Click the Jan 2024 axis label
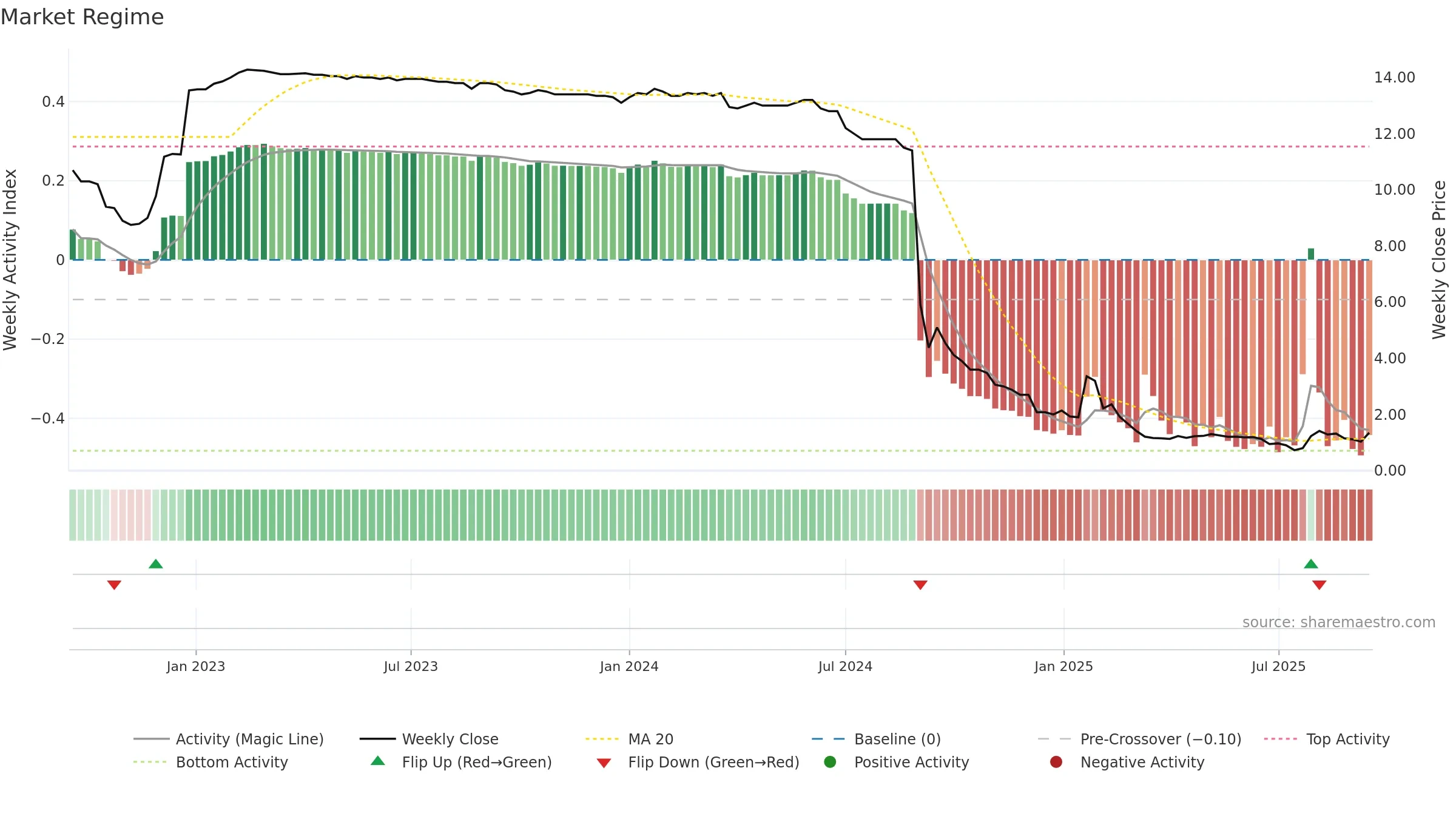Screen dimensions: 1456x819 tap(629, 666)
